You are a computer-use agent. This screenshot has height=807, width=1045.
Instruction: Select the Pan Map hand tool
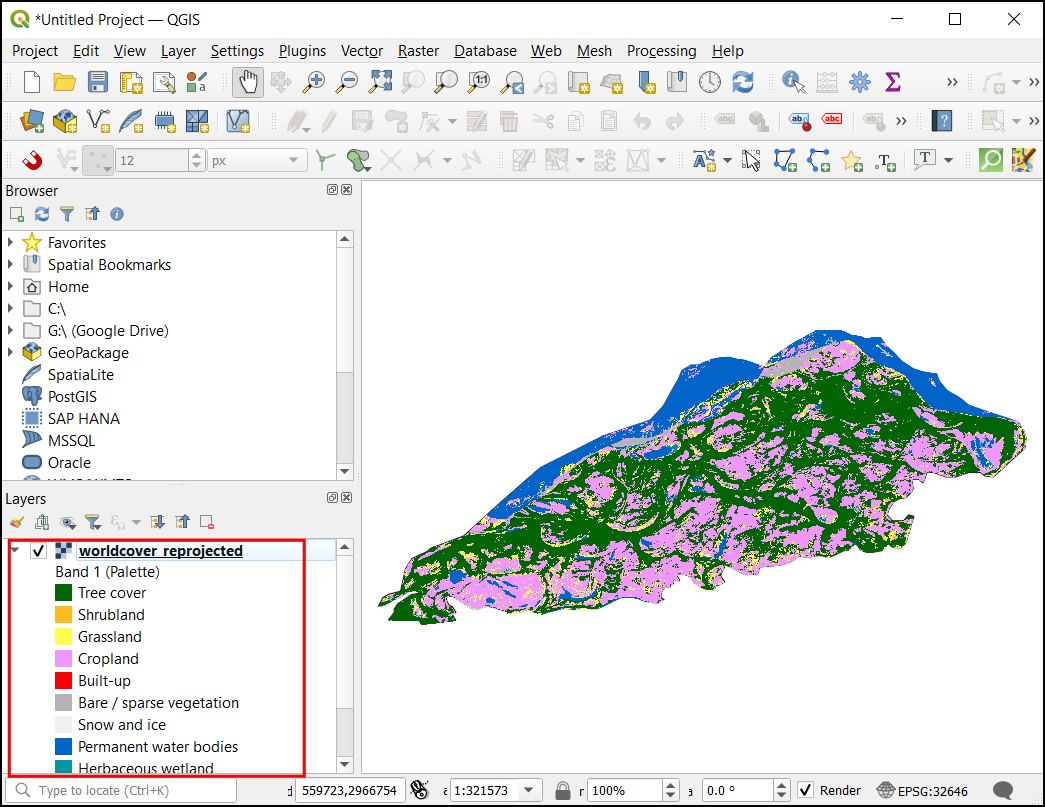tap(247, 82)
